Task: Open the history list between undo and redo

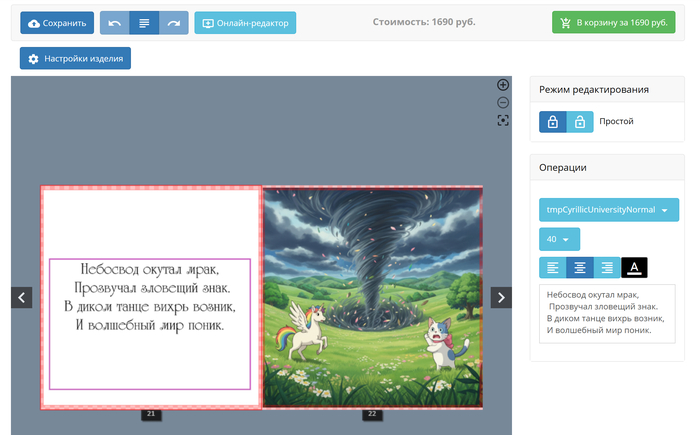Action: coord(145,23)
